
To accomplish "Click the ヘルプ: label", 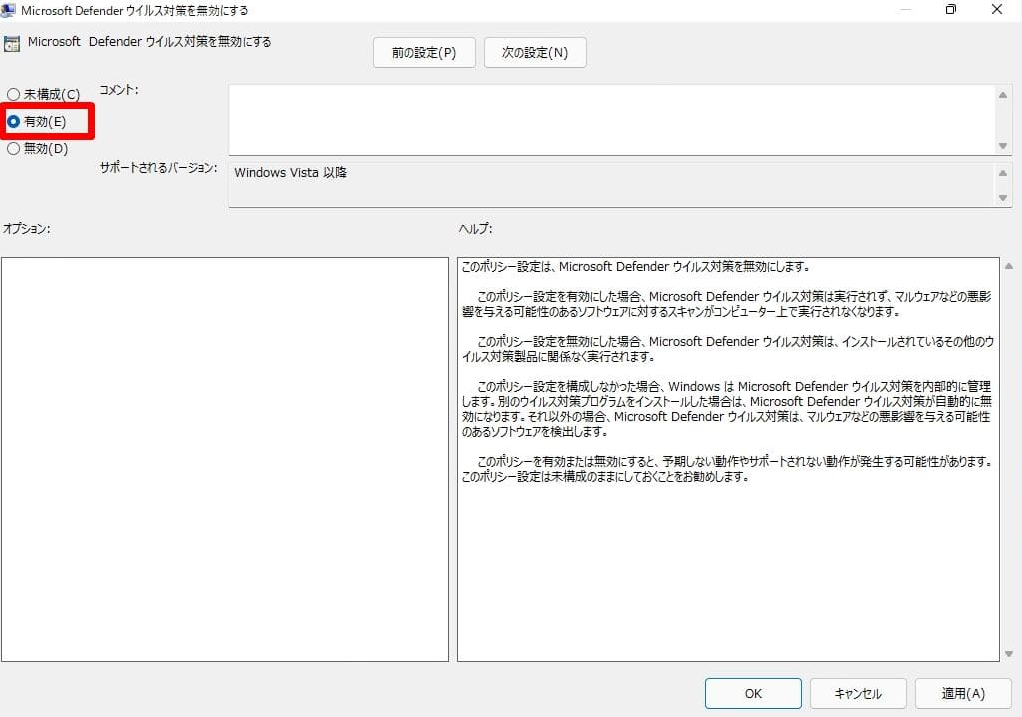I will tap(476, 229).
